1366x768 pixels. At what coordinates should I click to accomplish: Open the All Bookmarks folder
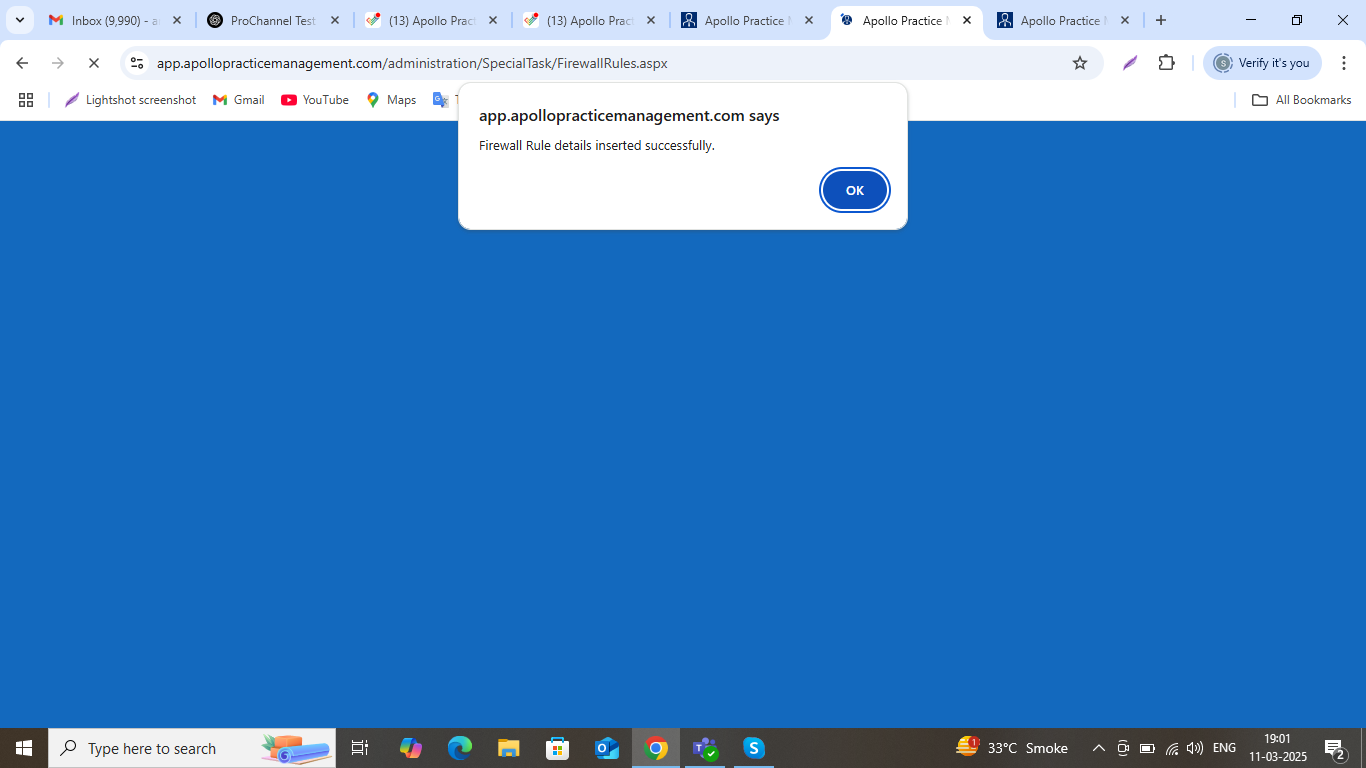(1301, 100)
